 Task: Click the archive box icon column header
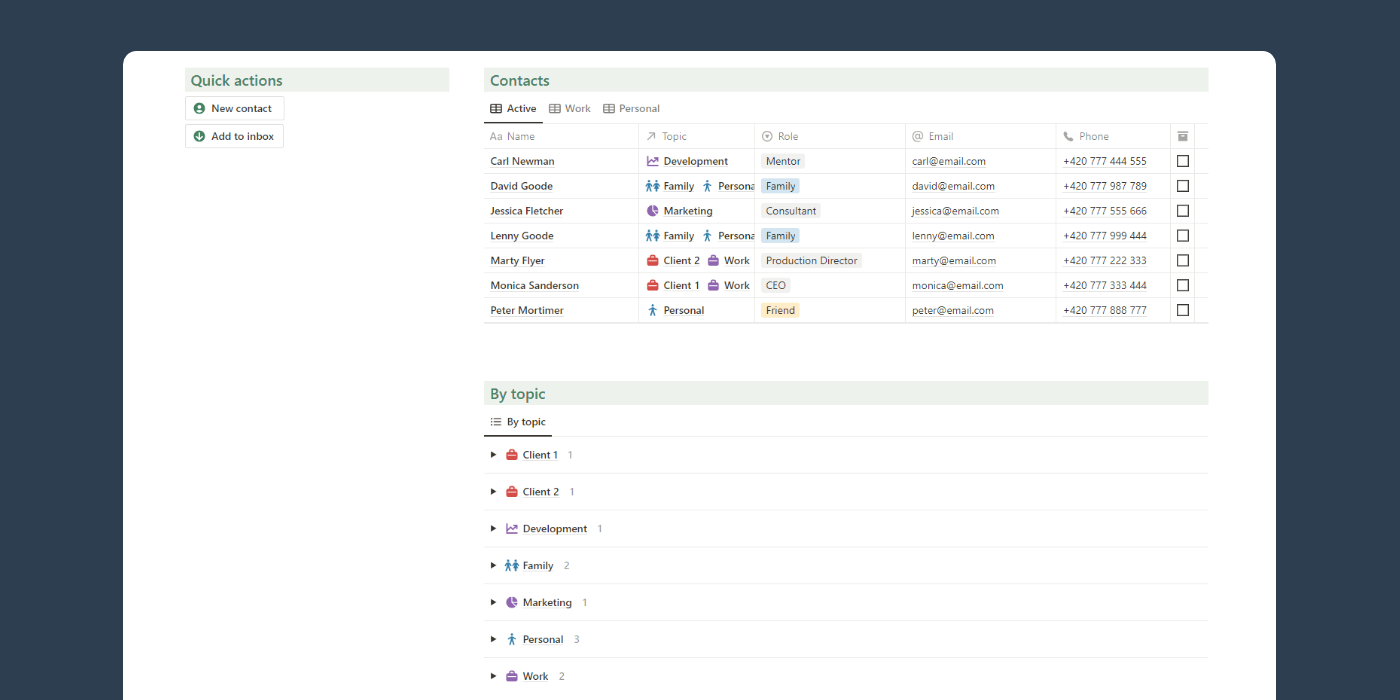[1183, 136]
